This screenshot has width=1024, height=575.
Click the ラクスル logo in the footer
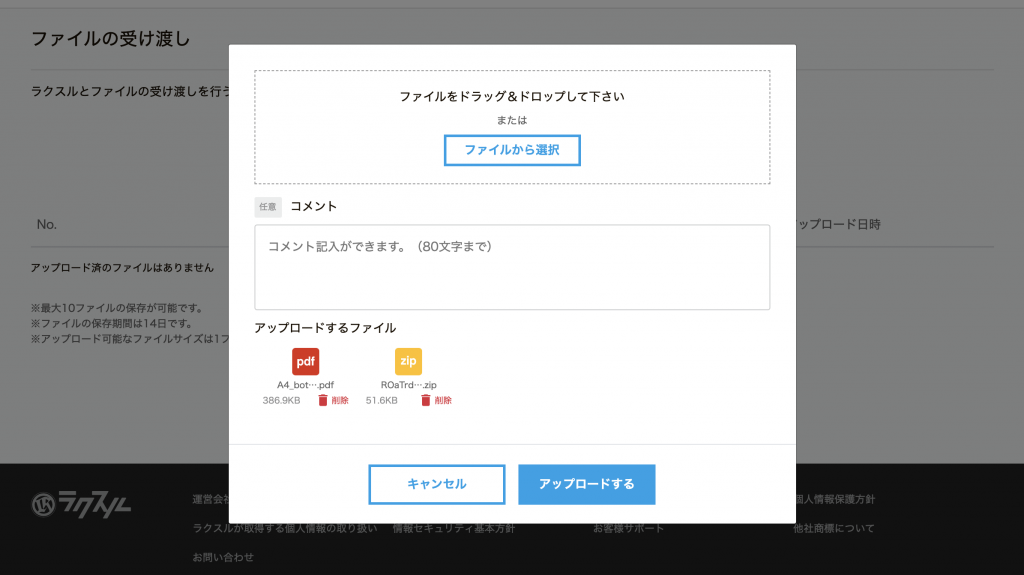(81, 503)
